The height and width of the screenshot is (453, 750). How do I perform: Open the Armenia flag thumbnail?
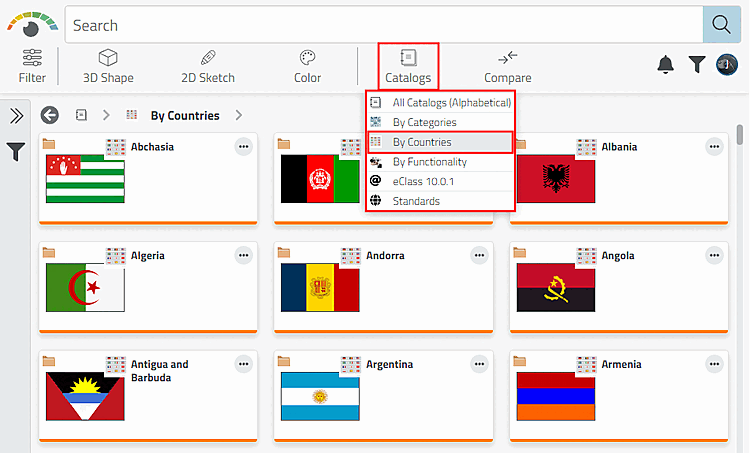pyautogui.click(x=556, y=396)
